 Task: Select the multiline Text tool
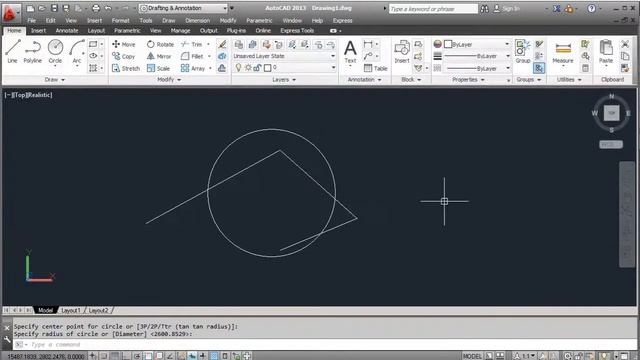(350, 52)
